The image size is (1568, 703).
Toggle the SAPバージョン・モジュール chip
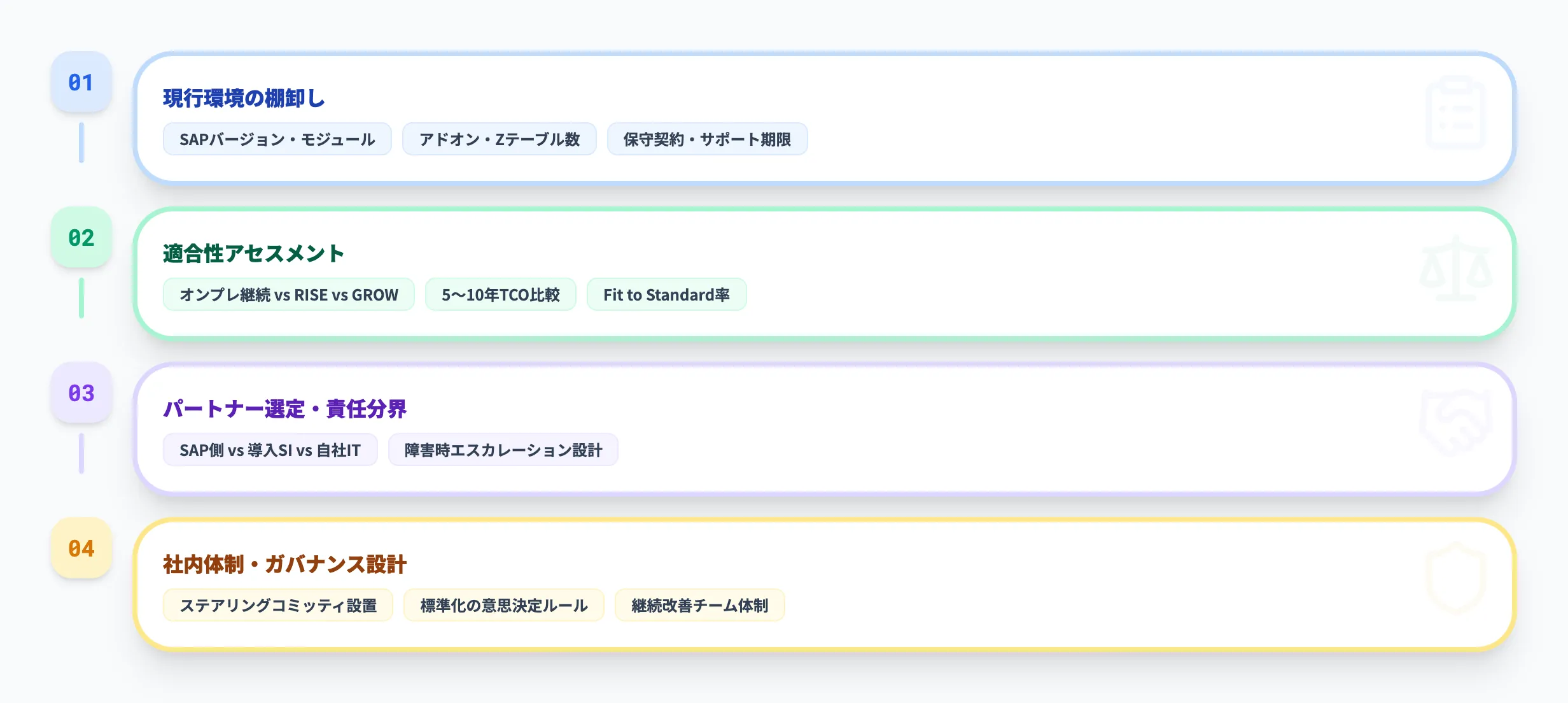277,139
